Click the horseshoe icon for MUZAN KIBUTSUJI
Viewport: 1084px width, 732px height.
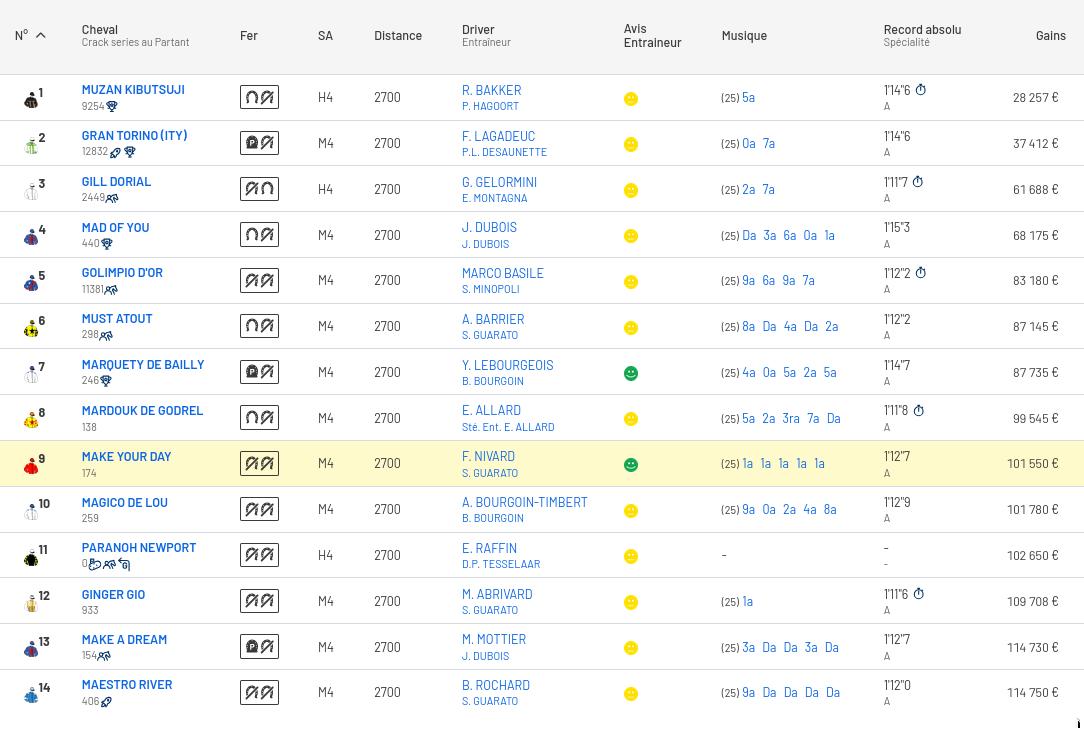[259, 98]
